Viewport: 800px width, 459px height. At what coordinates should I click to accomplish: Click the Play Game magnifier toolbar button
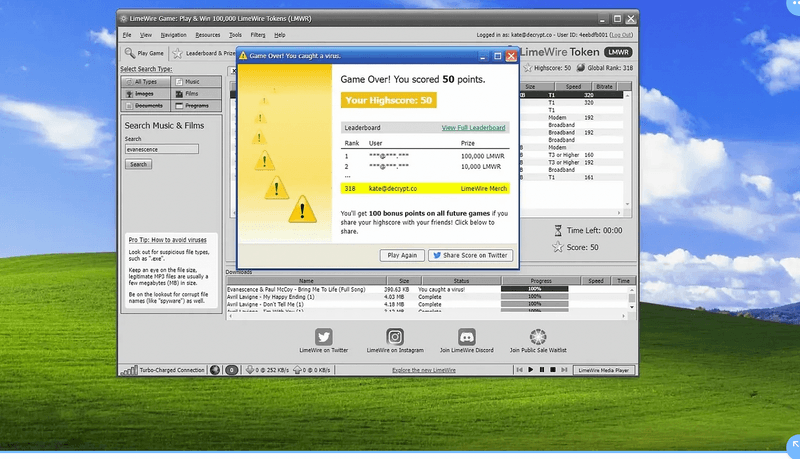click(144, 53)
